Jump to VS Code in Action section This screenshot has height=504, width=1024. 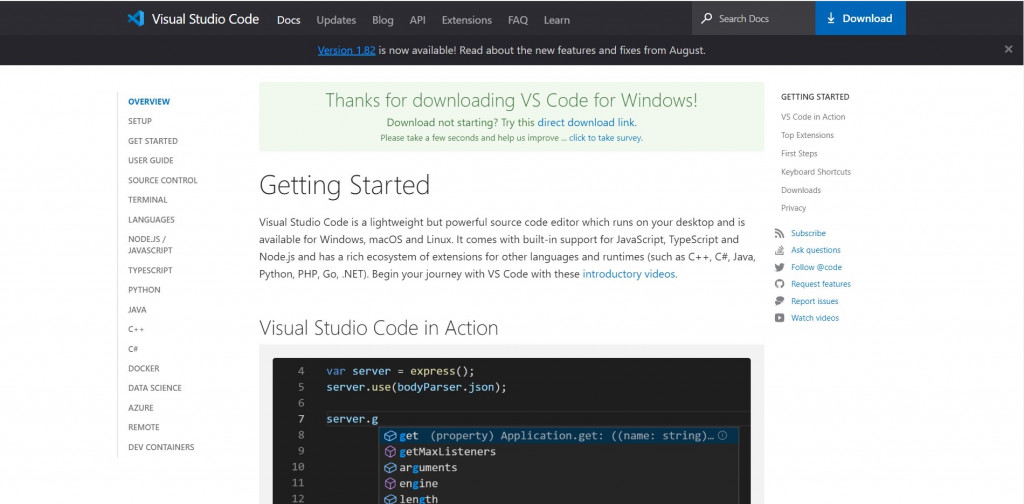813,117
